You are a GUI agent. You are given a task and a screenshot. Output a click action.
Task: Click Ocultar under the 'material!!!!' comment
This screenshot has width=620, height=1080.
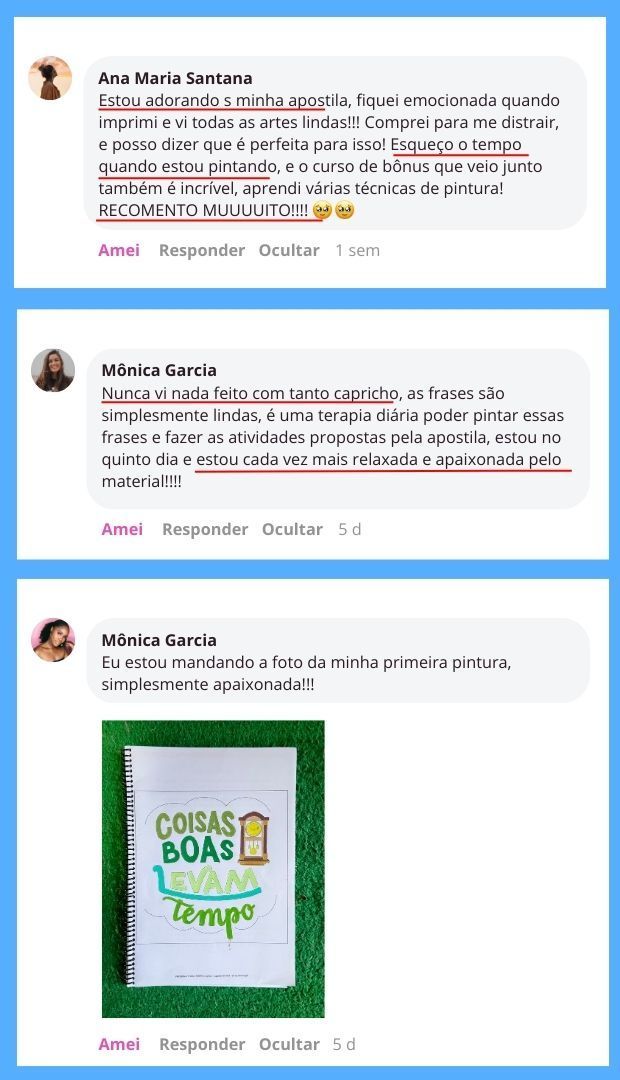(292, 529)
